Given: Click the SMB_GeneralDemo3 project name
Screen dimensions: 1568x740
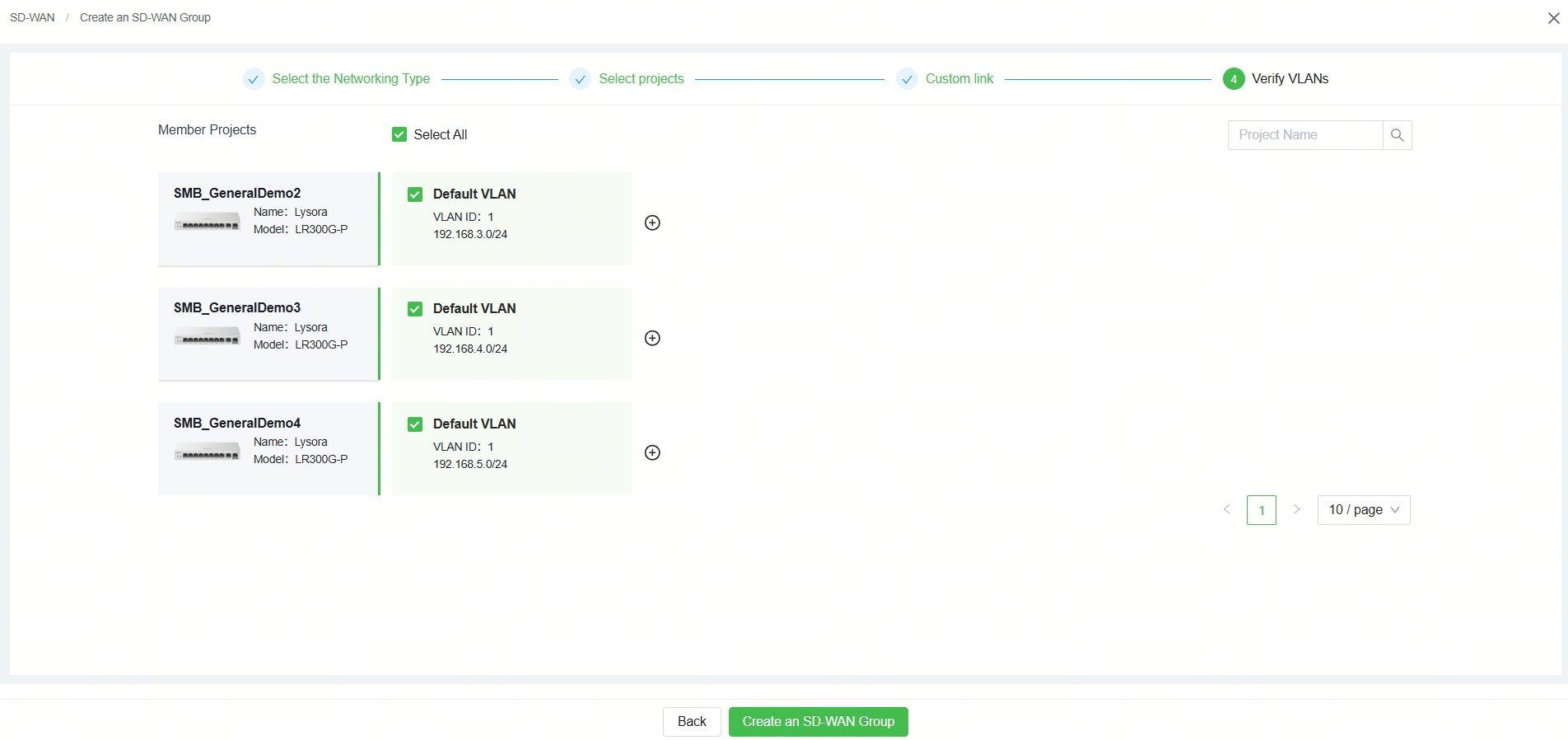Looking at the screenshot, I should click(x=237, y=307).
